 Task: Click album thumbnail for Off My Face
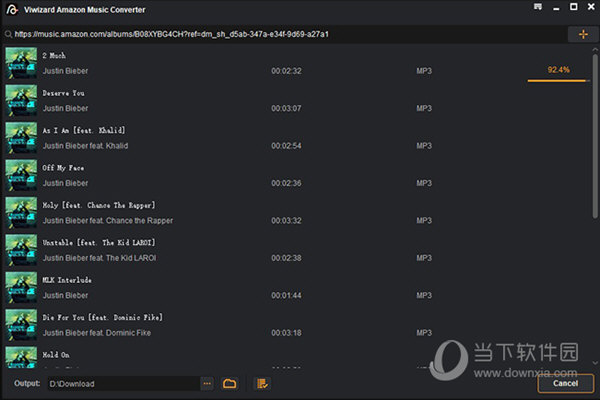pos(21,175)
